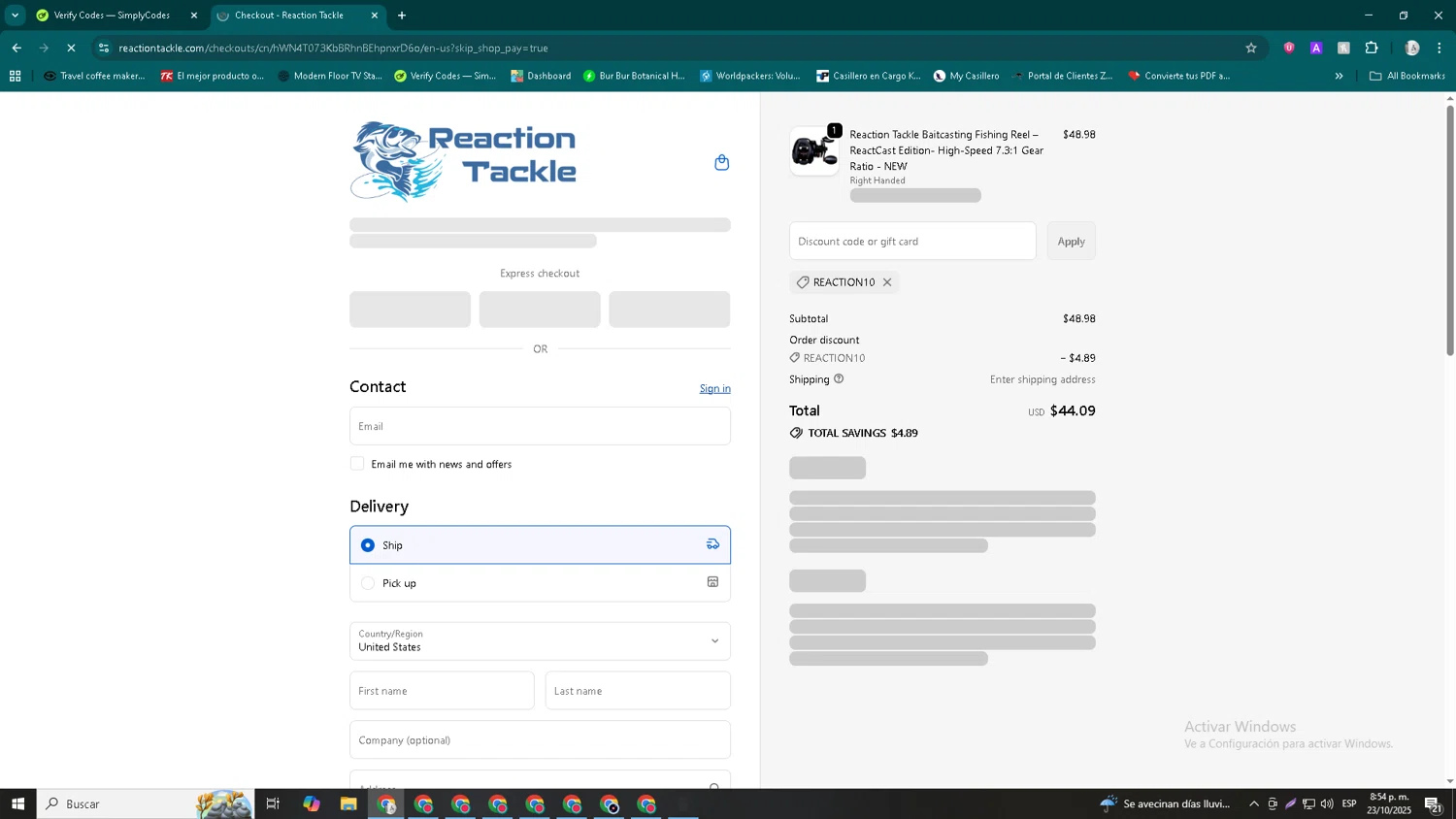Stop loading the page

click(x=71, y=48)
